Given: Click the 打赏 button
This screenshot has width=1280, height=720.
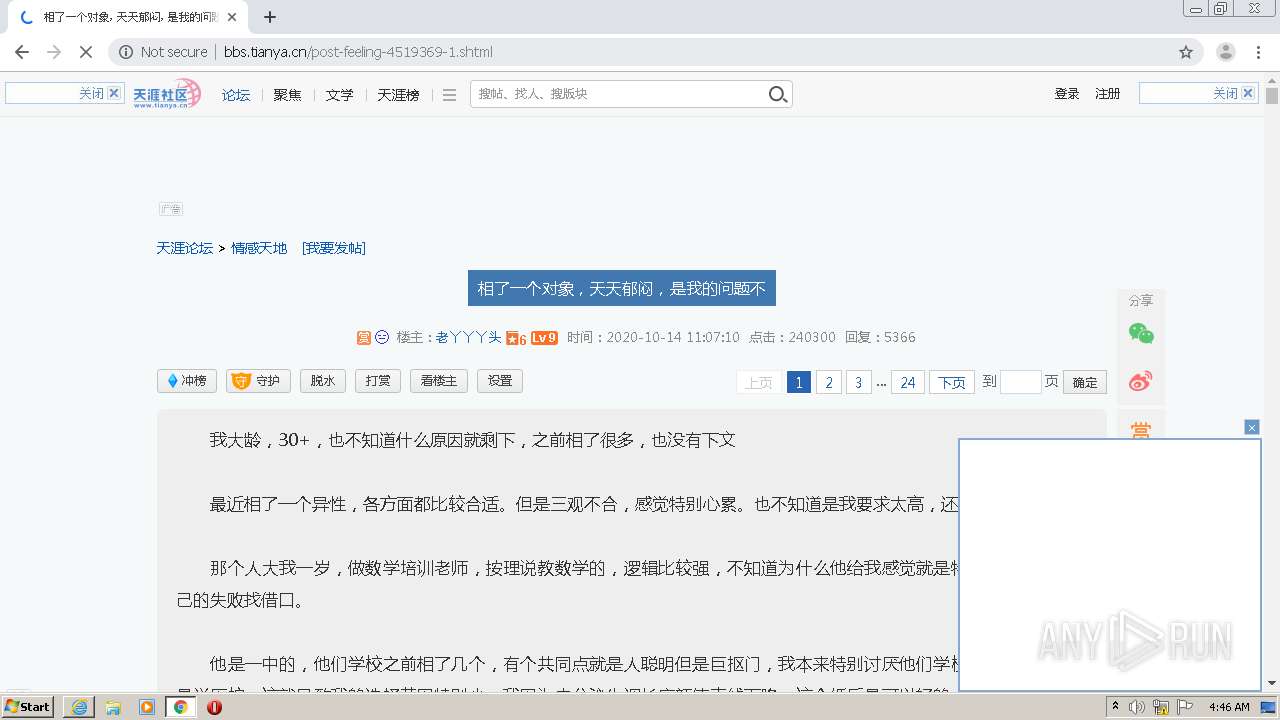Looking at the screenshot, I should 378,381.
